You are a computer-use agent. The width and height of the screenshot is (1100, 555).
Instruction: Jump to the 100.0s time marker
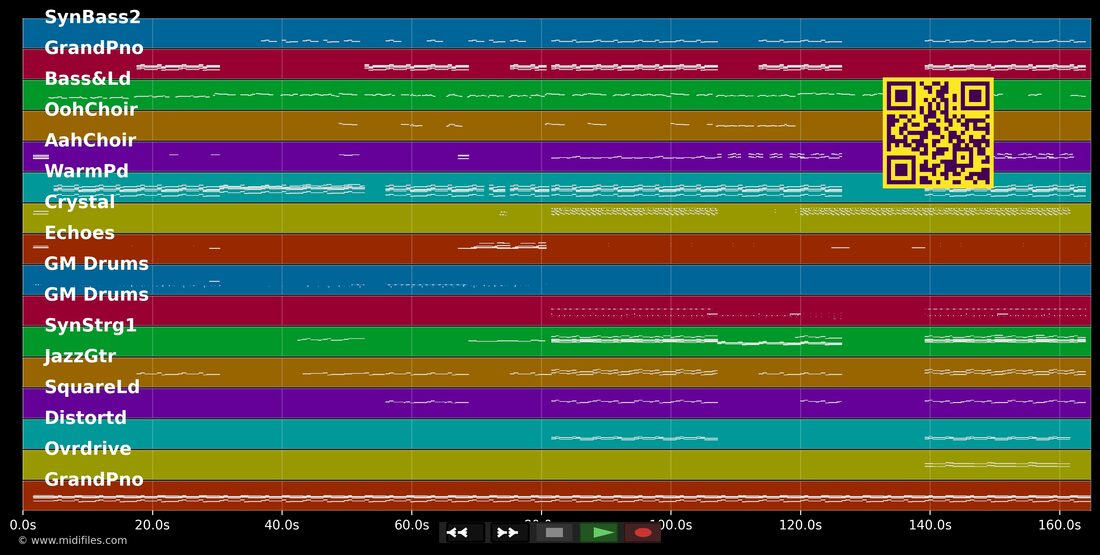pyautogui.click(x=671, y=525)
